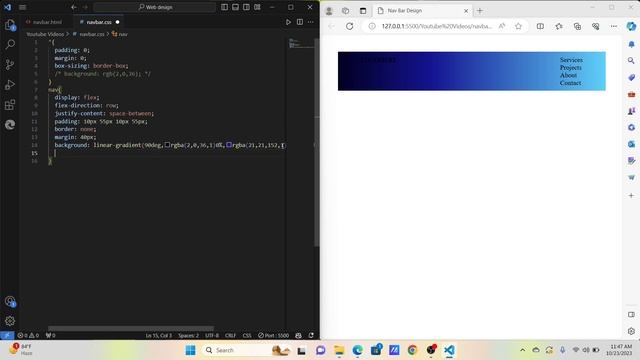Image resolution: width=640 pixels, height=360 pixels.
Task: Open a new tab in Edge
Action: [480, 11]
